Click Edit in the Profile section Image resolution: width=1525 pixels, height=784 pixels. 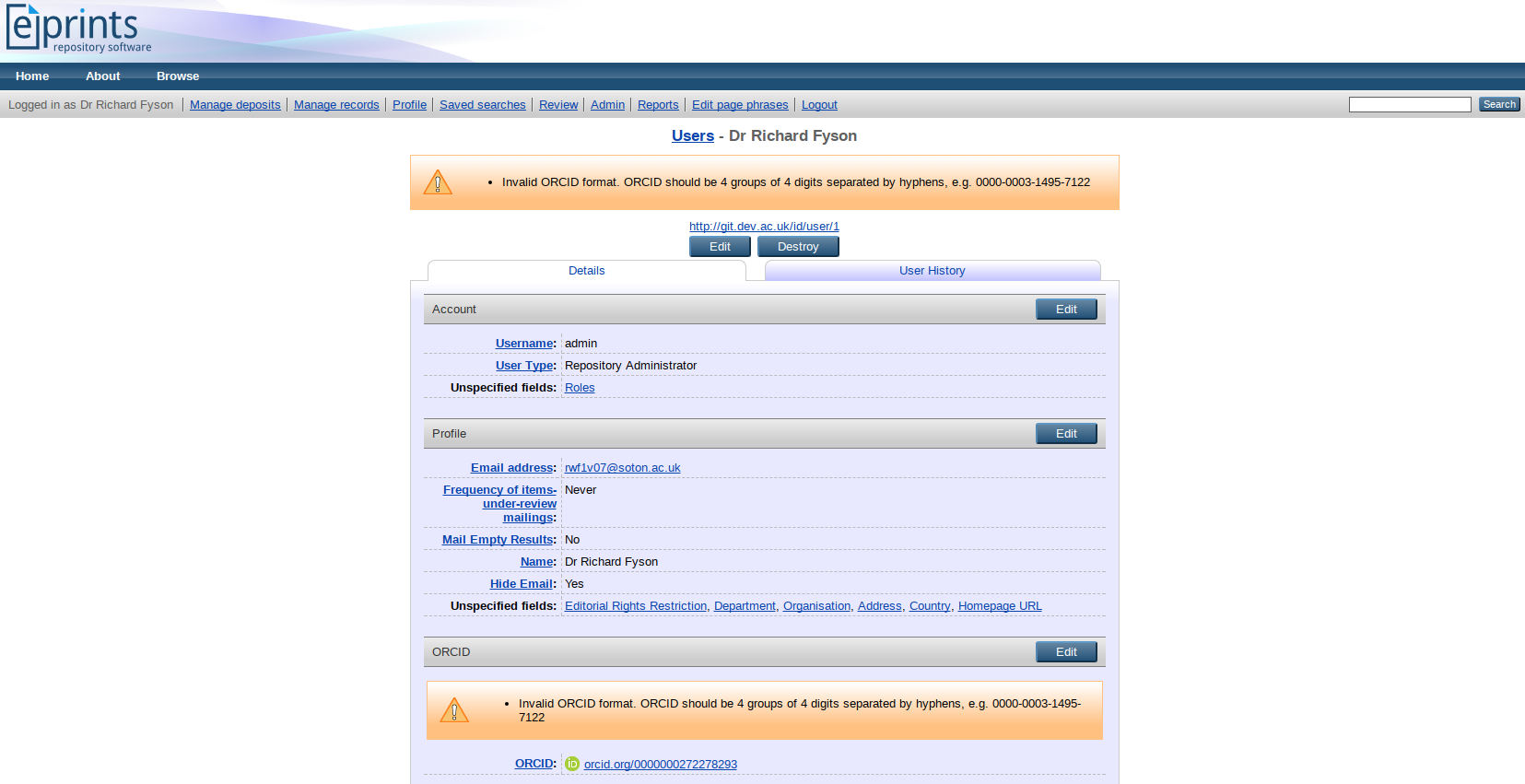[1065, 434]
